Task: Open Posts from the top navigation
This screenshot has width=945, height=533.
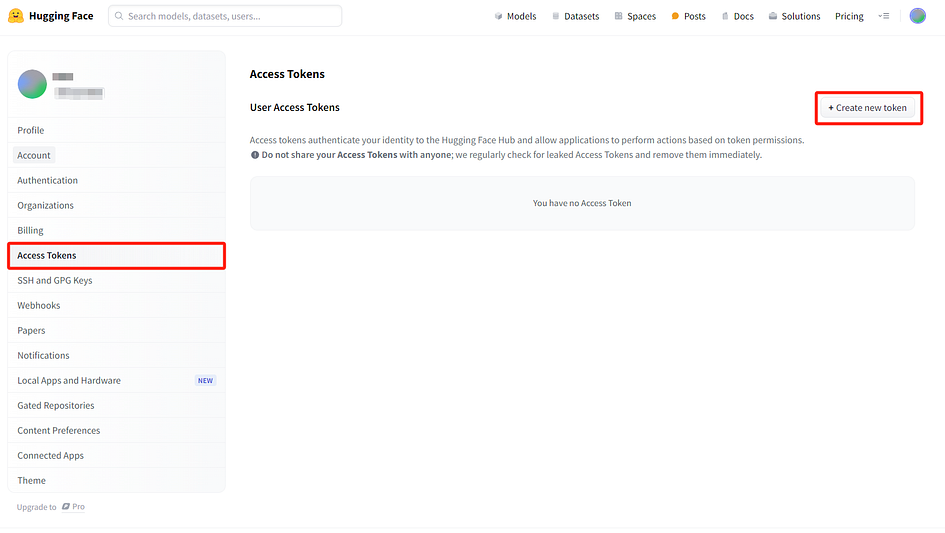Action: coord(688,16)
